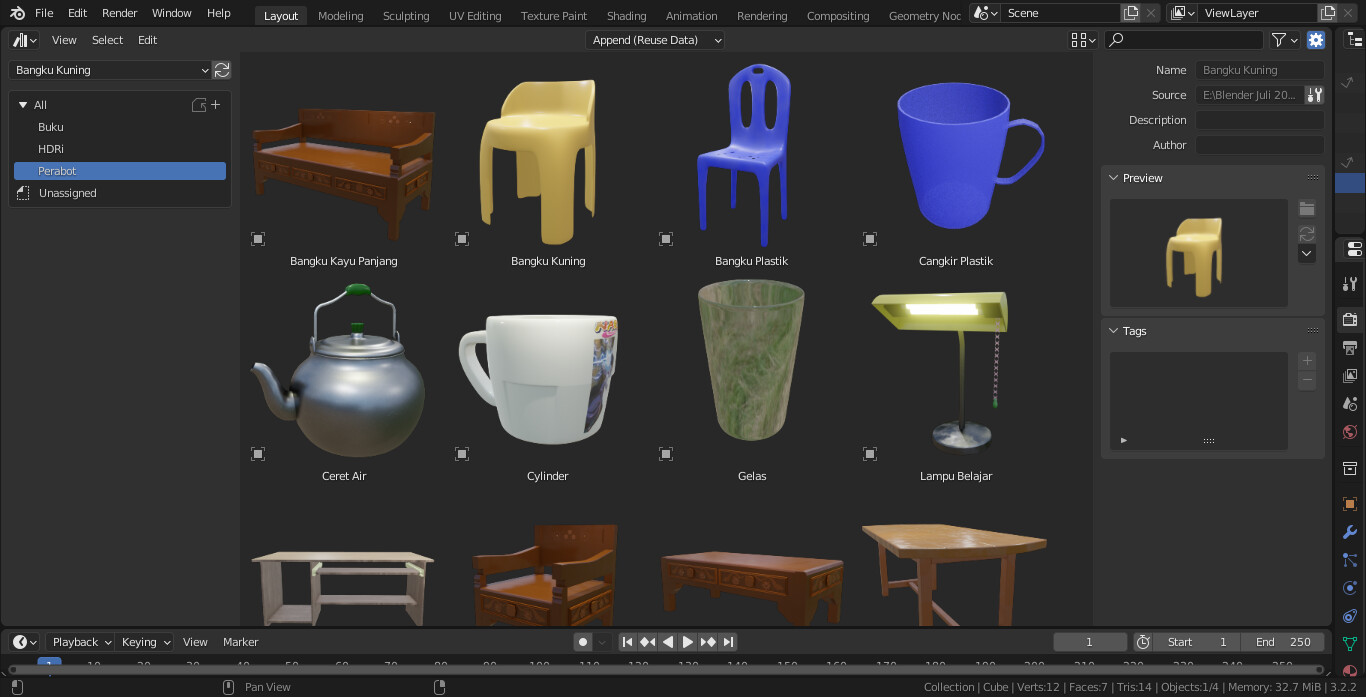Viewport: 1366px width, 697px height.
Task: Create a new catalog using the plus icon
Action: (216, 104)
